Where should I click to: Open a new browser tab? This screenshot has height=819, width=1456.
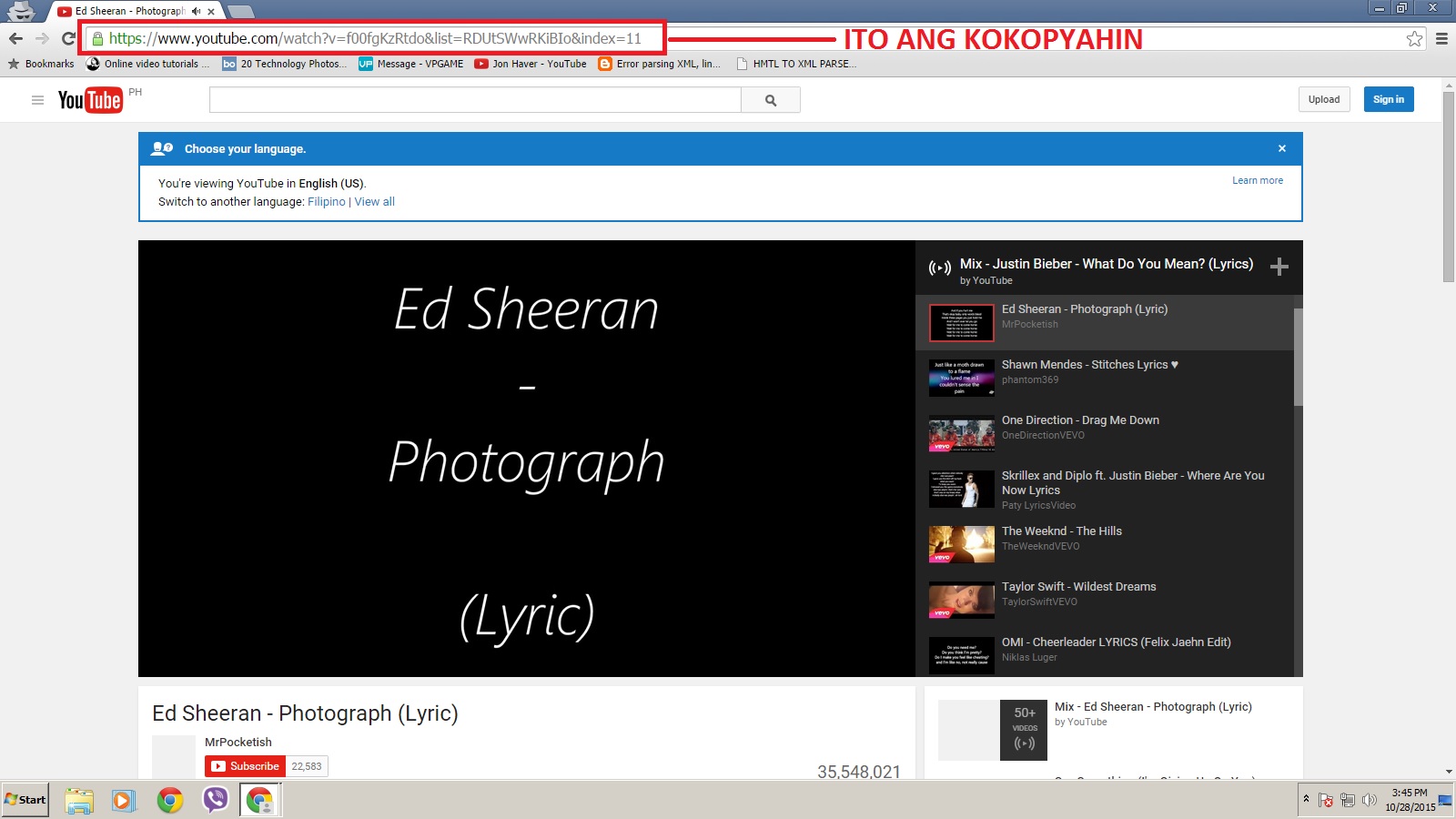coord(240,12)
